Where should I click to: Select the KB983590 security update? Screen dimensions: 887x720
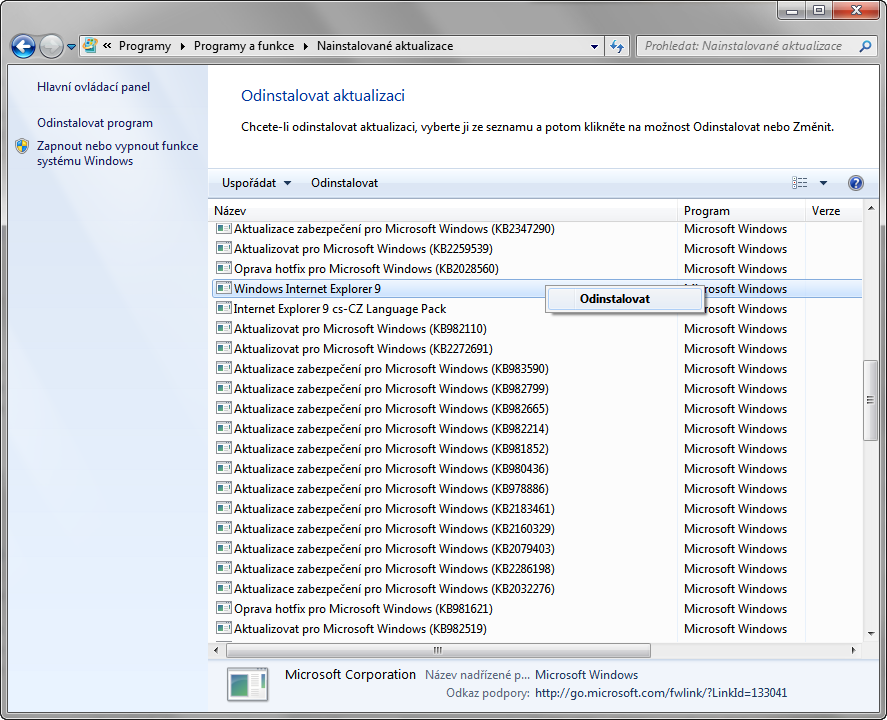pos(537,369)
